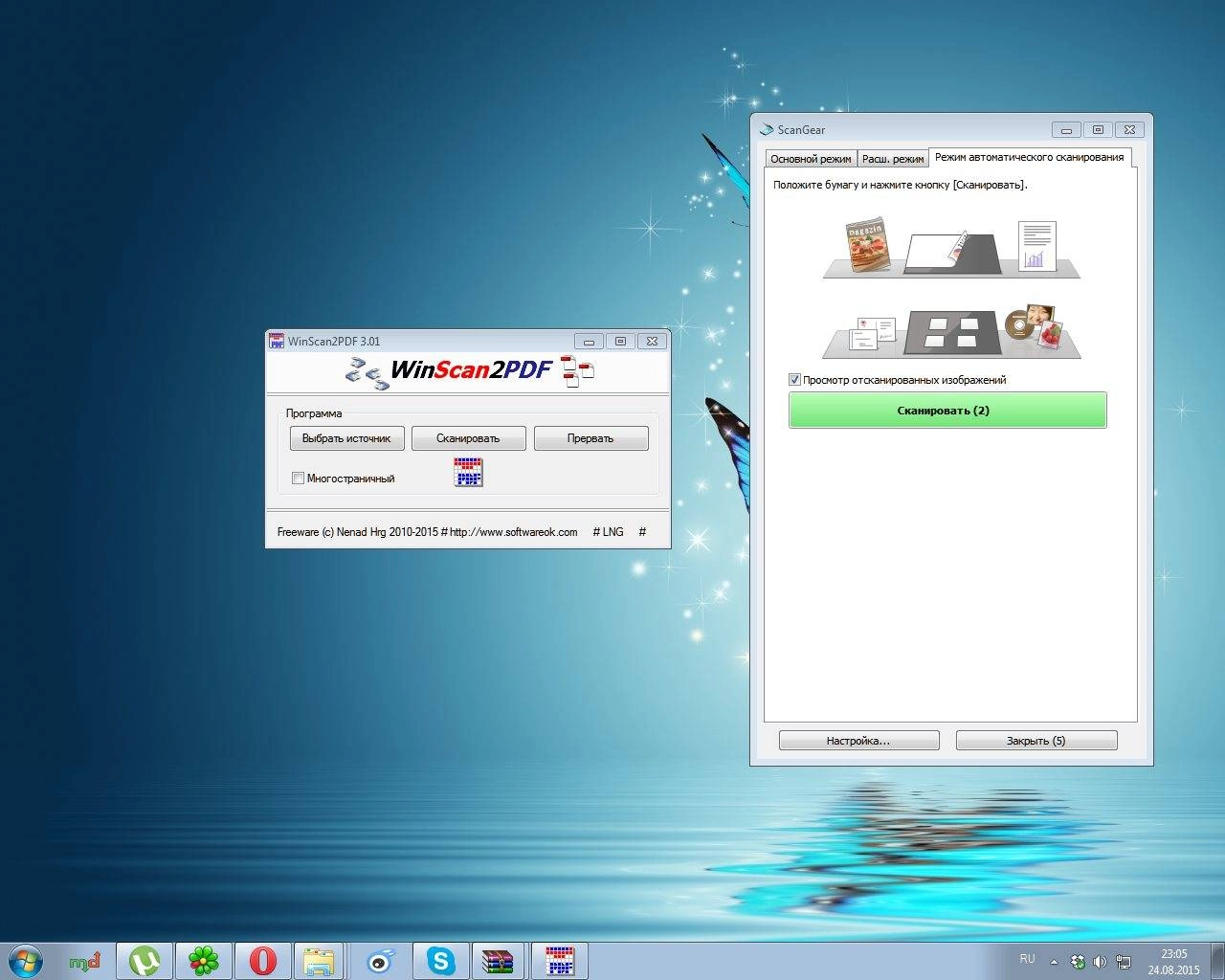Click Закрыть (5) button
Viewport: 1225px width, 980px height.
click(1036, 741)
